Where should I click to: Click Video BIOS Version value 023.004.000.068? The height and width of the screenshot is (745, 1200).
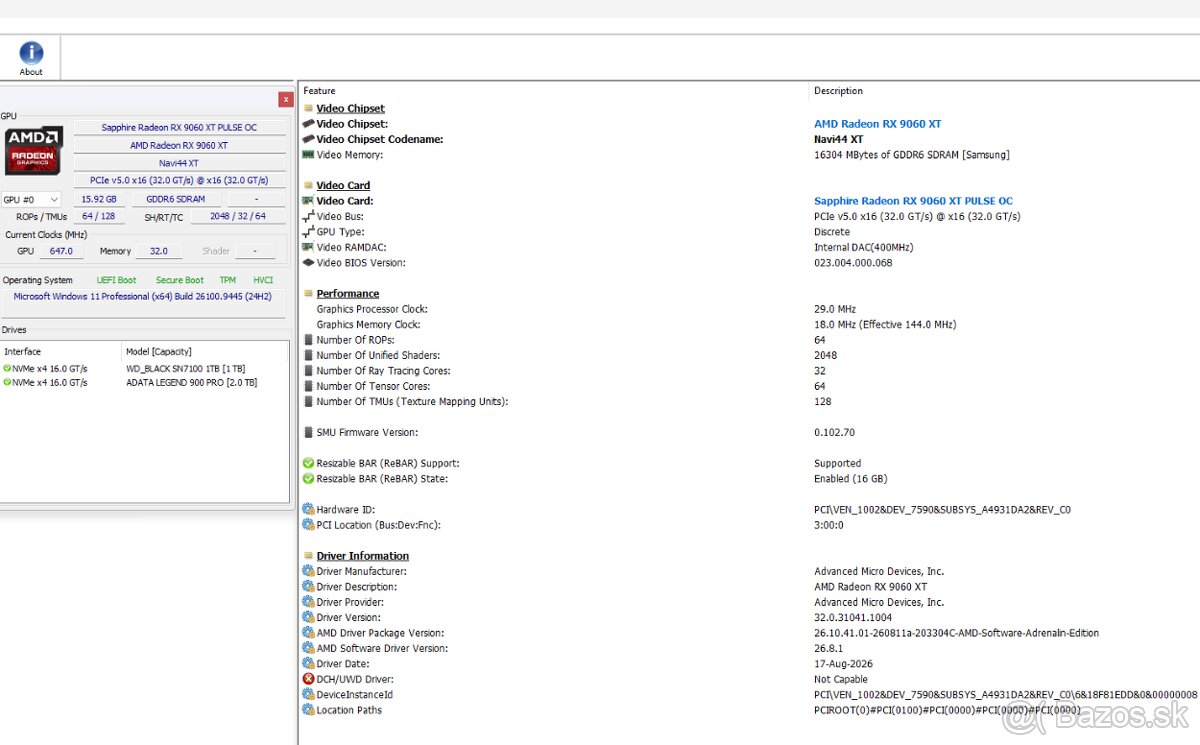click(x=853, y=263)
